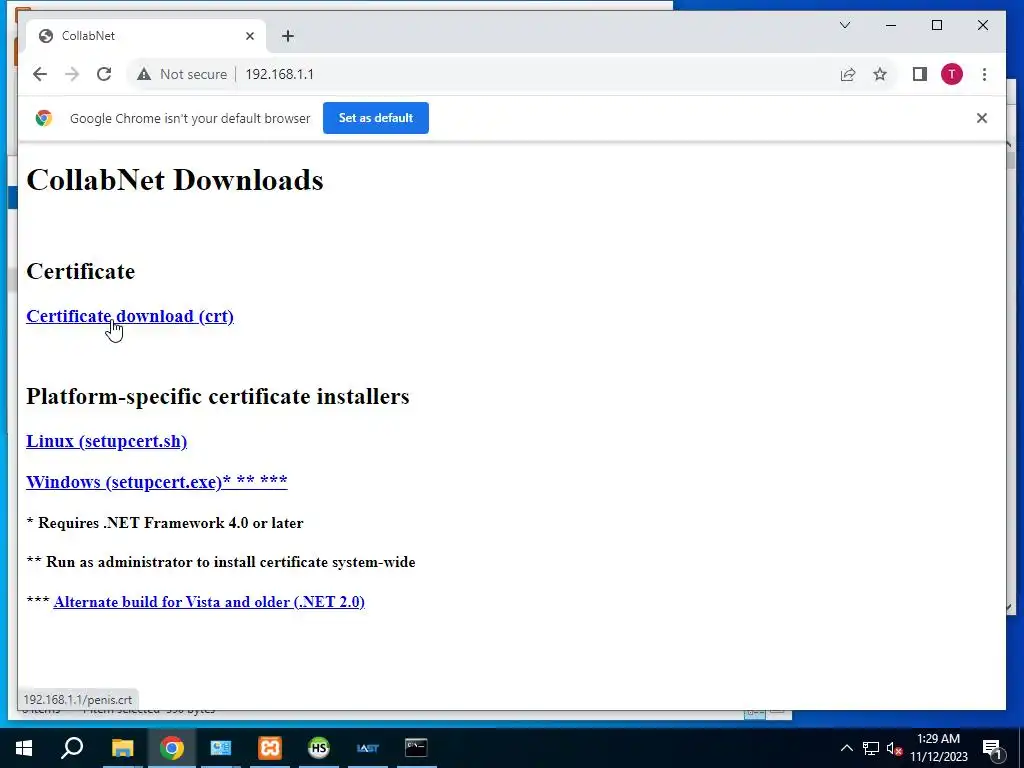Click muted volume icon in tray
This screenshot has height=768, width=1024.
(x=894, y=748)
